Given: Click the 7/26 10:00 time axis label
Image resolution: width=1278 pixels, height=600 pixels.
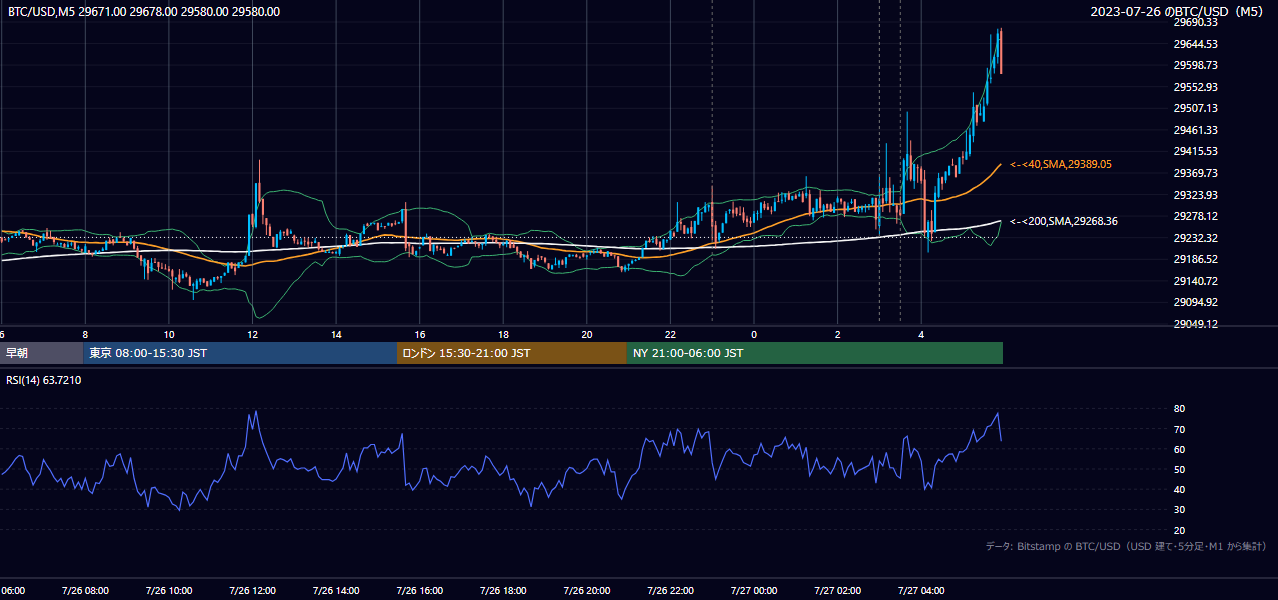Looking at the screenshot, I should coord(168,590).
